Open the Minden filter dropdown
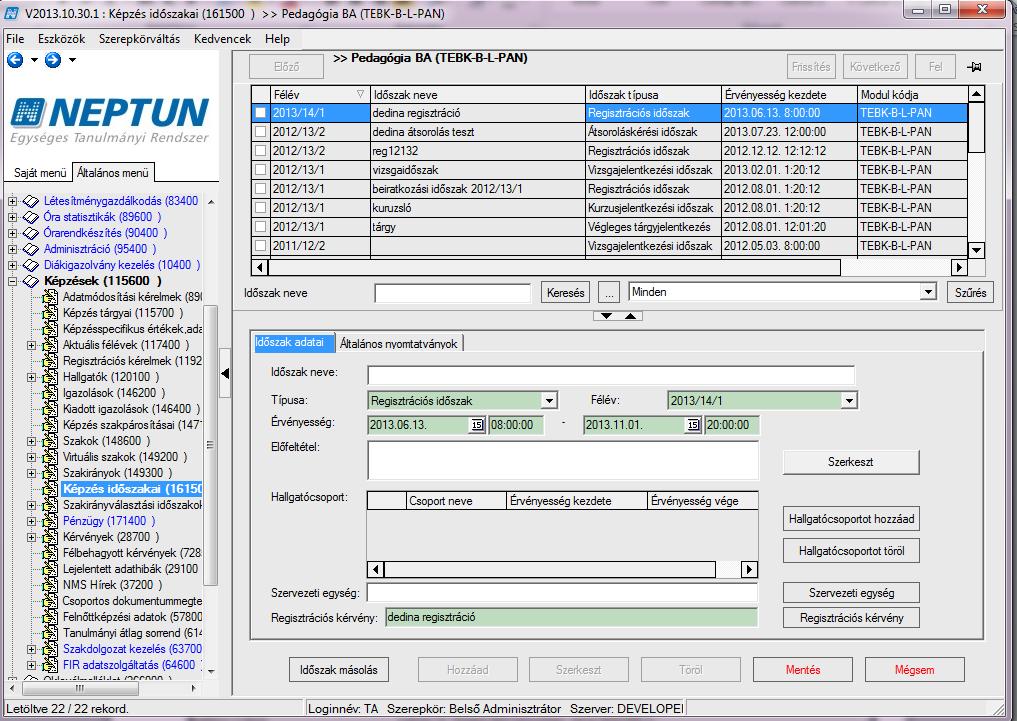Viewport: 1017px width, 721px height. pos(928,292)
